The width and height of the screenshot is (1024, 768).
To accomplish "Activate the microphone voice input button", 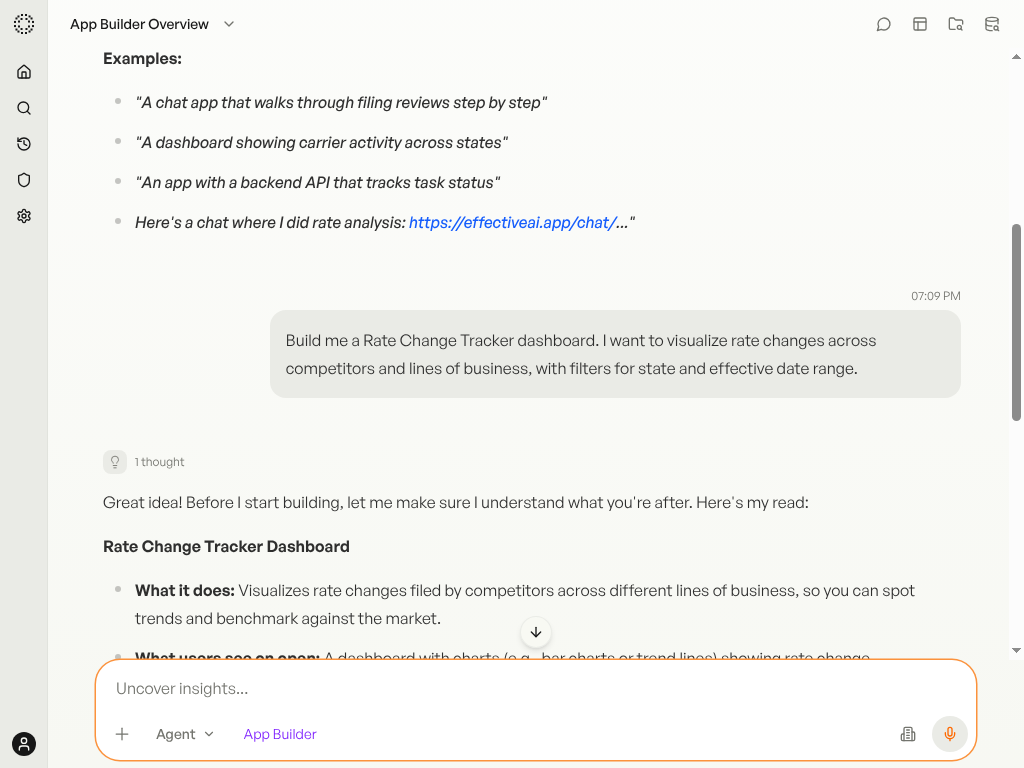I will click(x=950, y=734).
